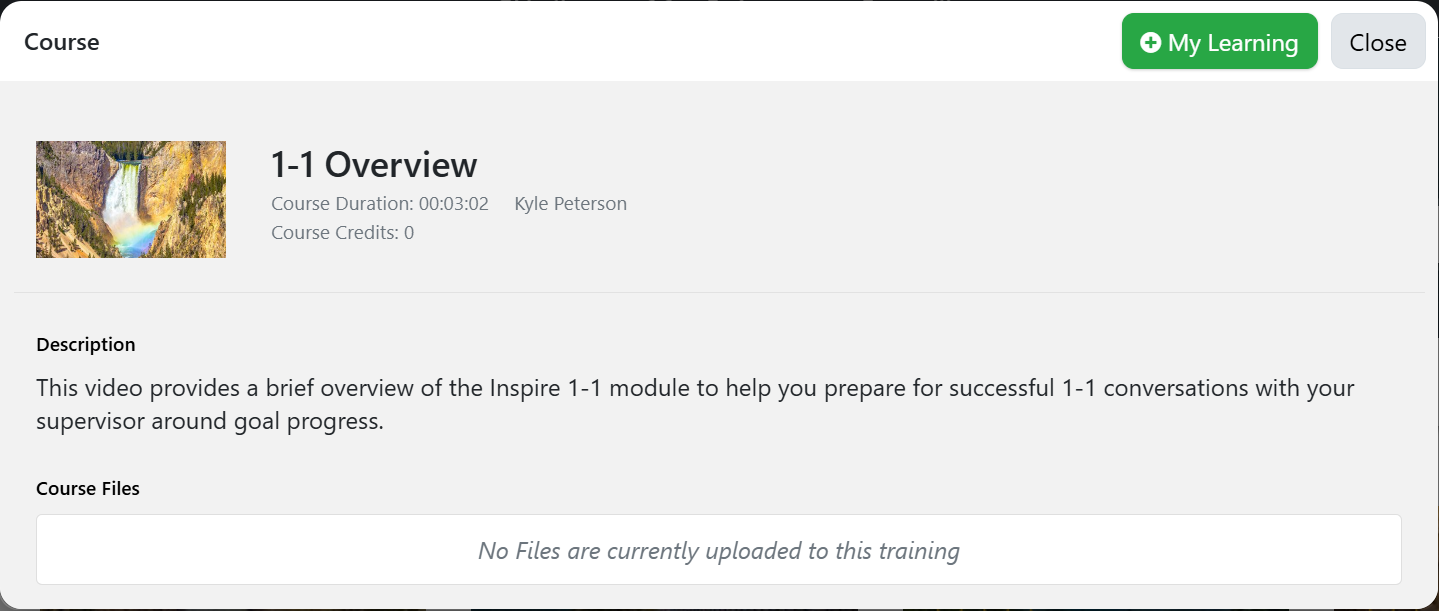Click the 00:03:02 duration value
This screenshot has height=611, width=1439.
[454, 204]
